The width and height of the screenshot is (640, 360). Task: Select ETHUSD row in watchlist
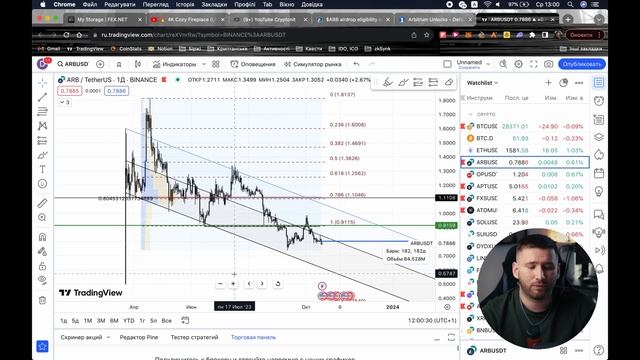click(525, 150)
